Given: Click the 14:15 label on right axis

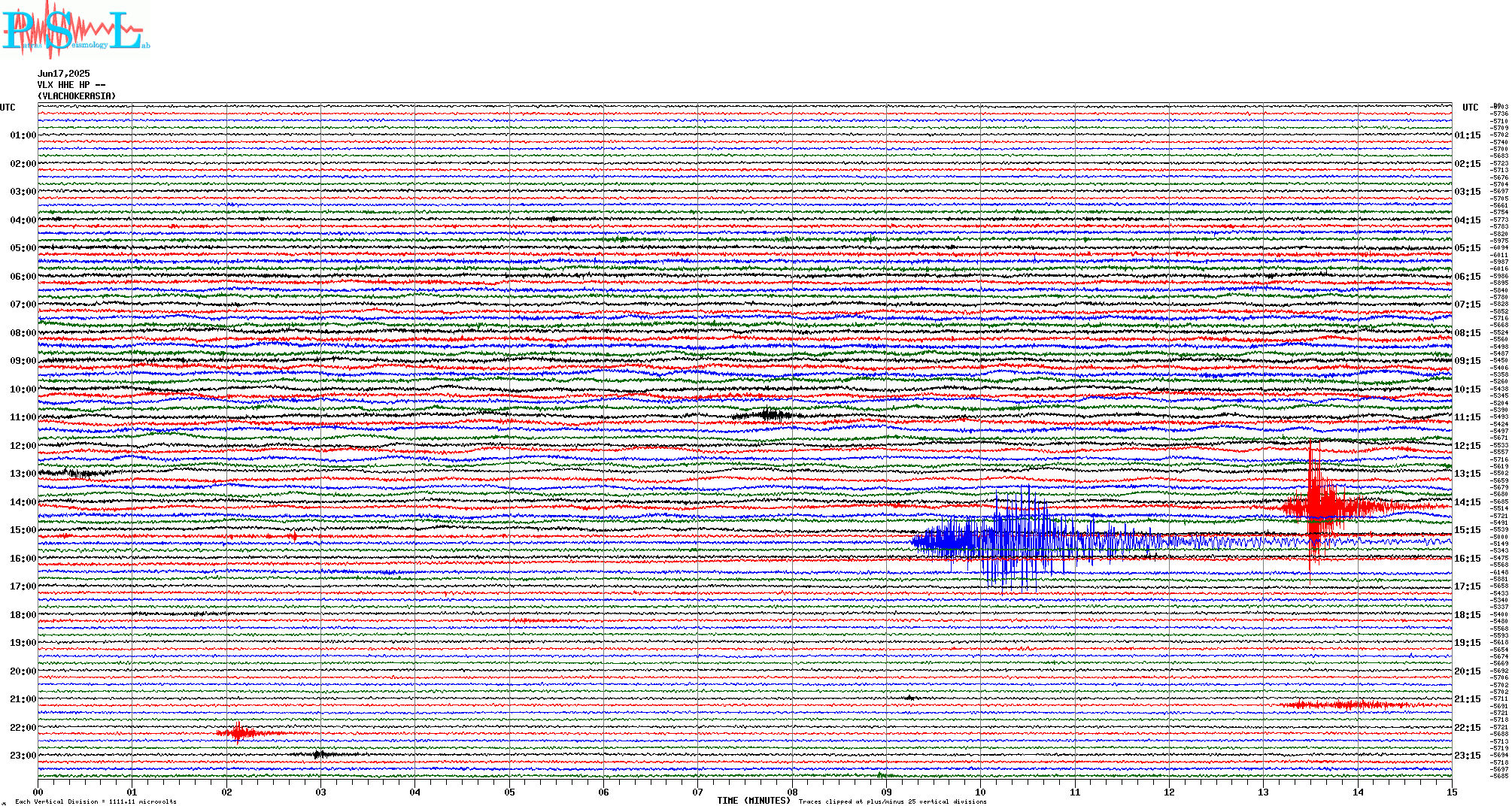Looking at the screenshot, I should click(1468, 502).
